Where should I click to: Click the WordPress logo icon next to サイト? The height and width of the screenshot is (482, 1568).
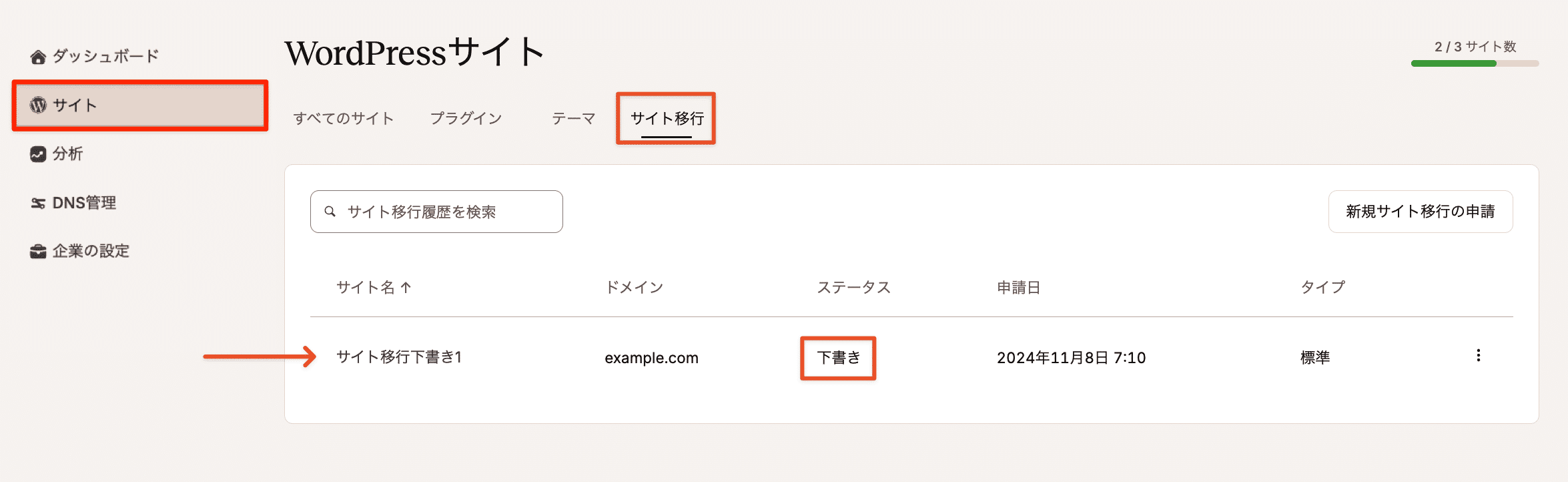[x=38, y=105]
